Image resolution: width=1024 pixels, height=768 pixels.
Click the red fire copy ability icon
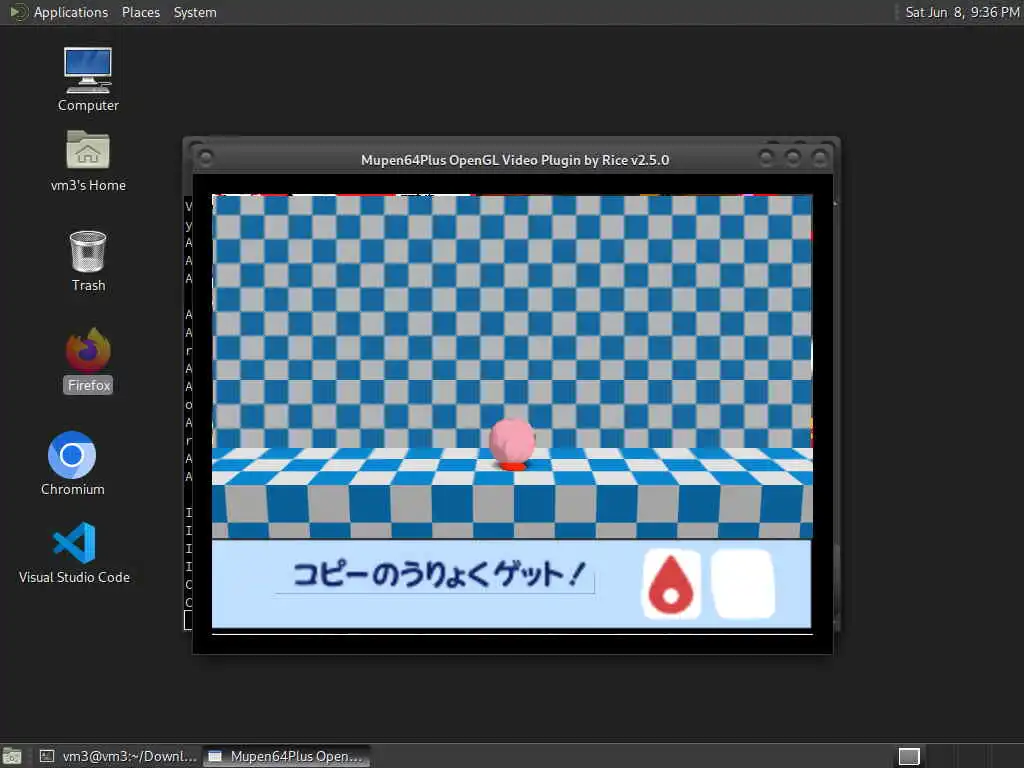point(671,584)
